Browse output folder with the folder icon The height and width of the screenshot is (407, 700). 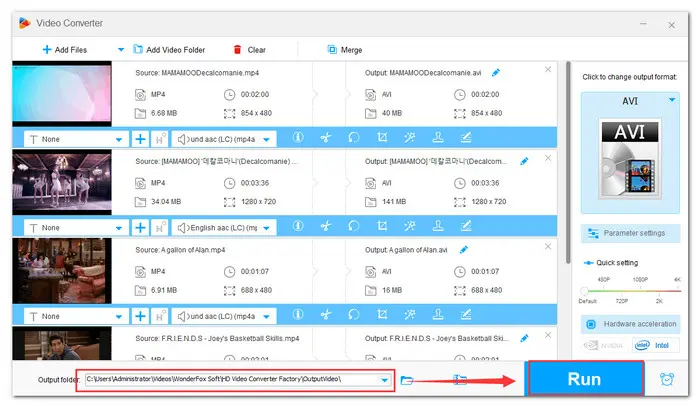coord(407,380)
